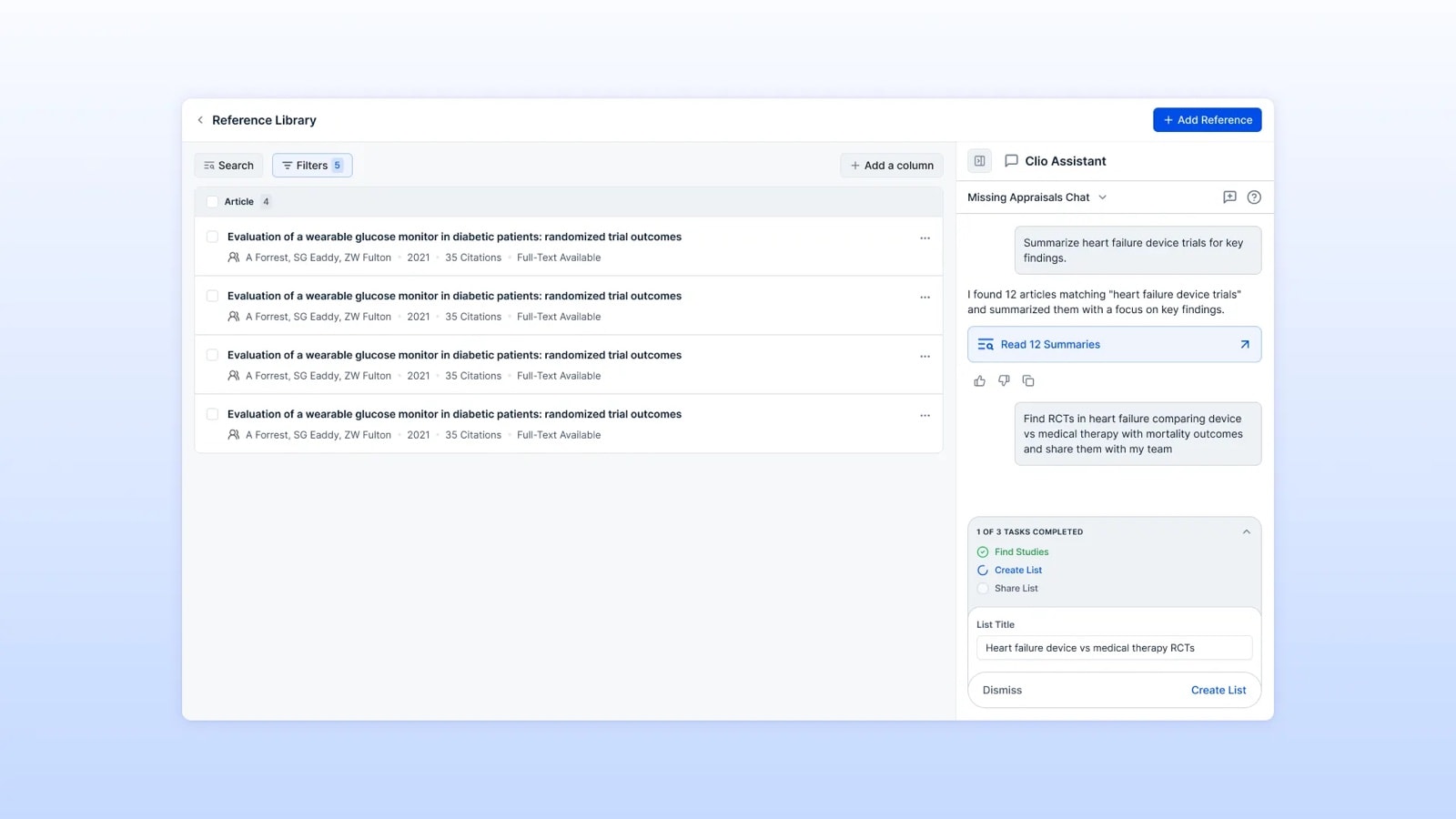Image resolution: width=1456 pixels, height=819 pixels.
Task: Give the assistant reply a thumbs down
Action: click(x=1004, y=381)
